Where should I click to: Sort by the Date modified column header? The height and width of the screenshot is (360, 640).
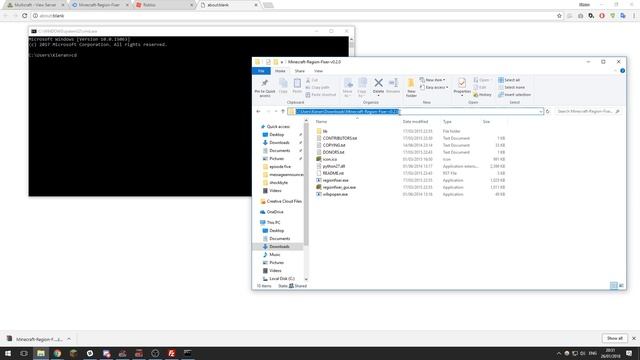coord(415,122)
